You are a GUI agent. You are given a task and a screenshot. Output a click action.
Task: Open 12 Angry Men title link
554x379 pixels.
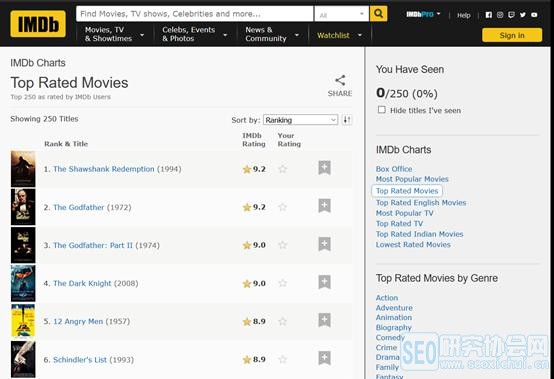coord(78,322)
